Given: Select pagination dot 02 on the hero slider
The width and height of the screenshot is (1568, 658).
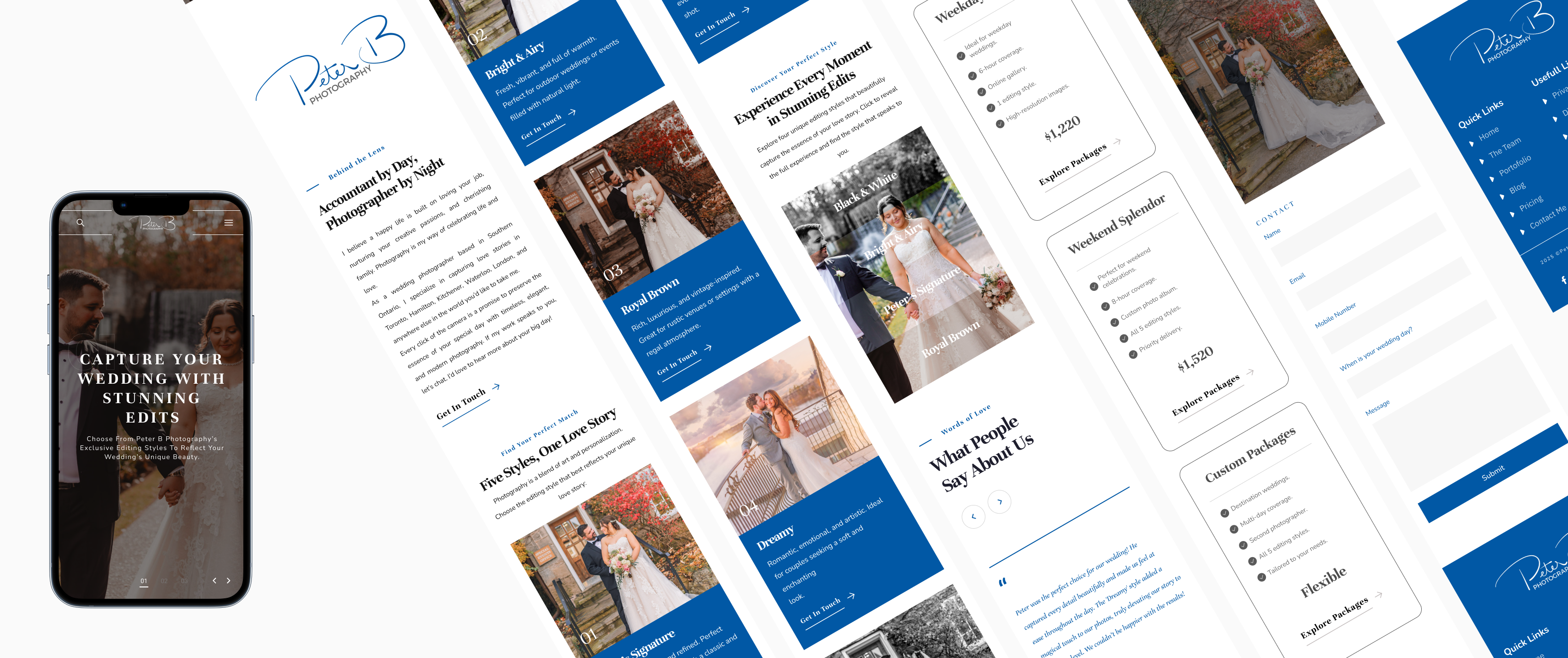Looking at the screenshot, I should point(164,581).
